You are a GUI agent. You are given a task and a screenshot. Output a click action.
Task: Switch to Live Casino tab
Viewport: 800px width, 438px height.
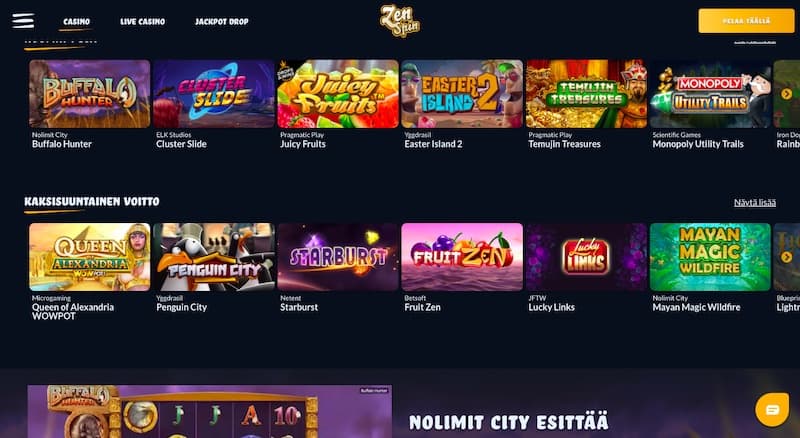point(142,21)
